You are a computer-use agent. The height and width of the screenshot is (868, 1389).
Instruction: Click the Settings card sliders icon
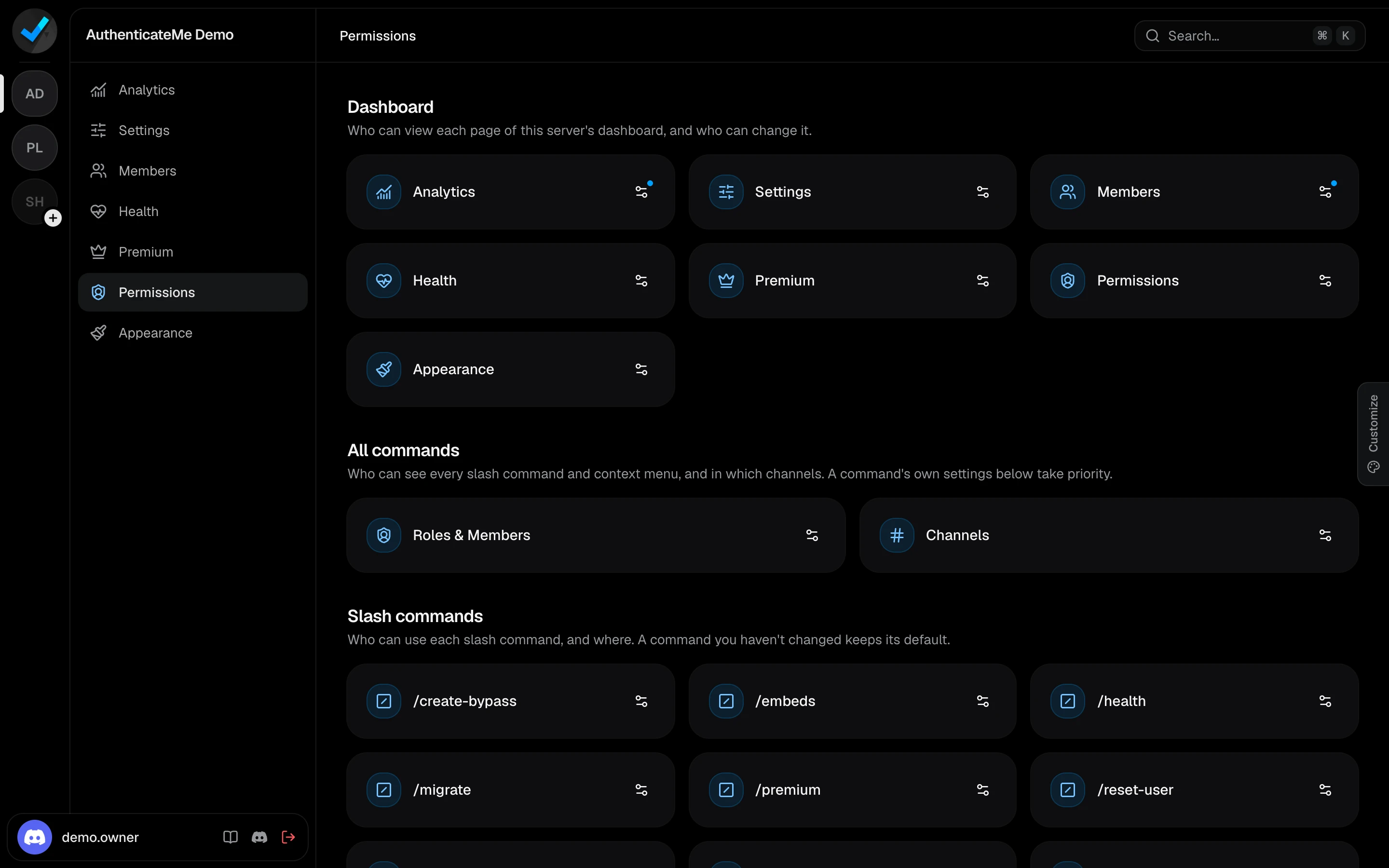pyautogui.click(x=726, y=192)
